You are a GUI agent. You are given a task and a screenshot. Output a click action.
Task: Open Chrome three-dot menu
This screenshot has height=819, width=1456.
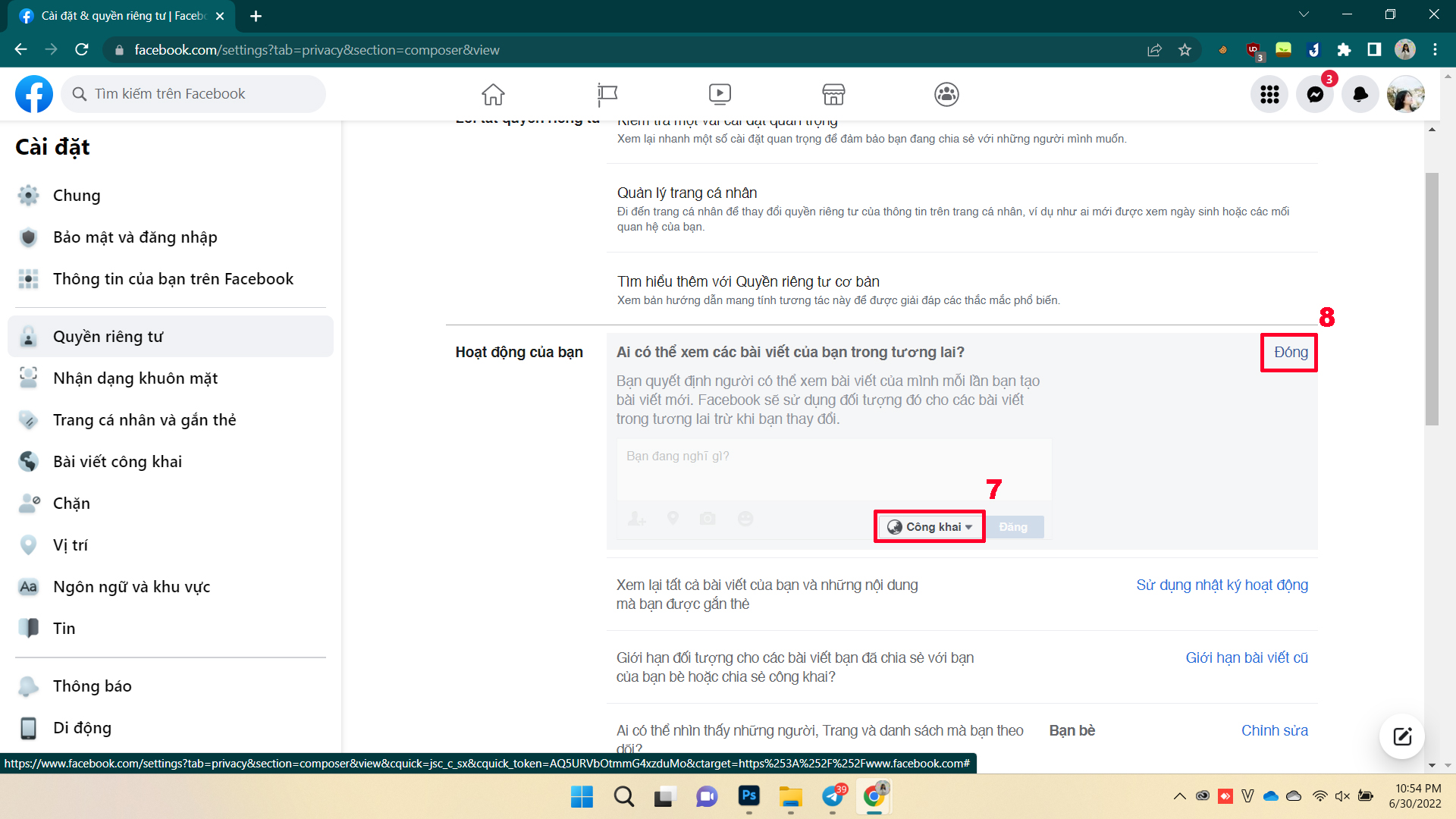(x=1435, y=50)
